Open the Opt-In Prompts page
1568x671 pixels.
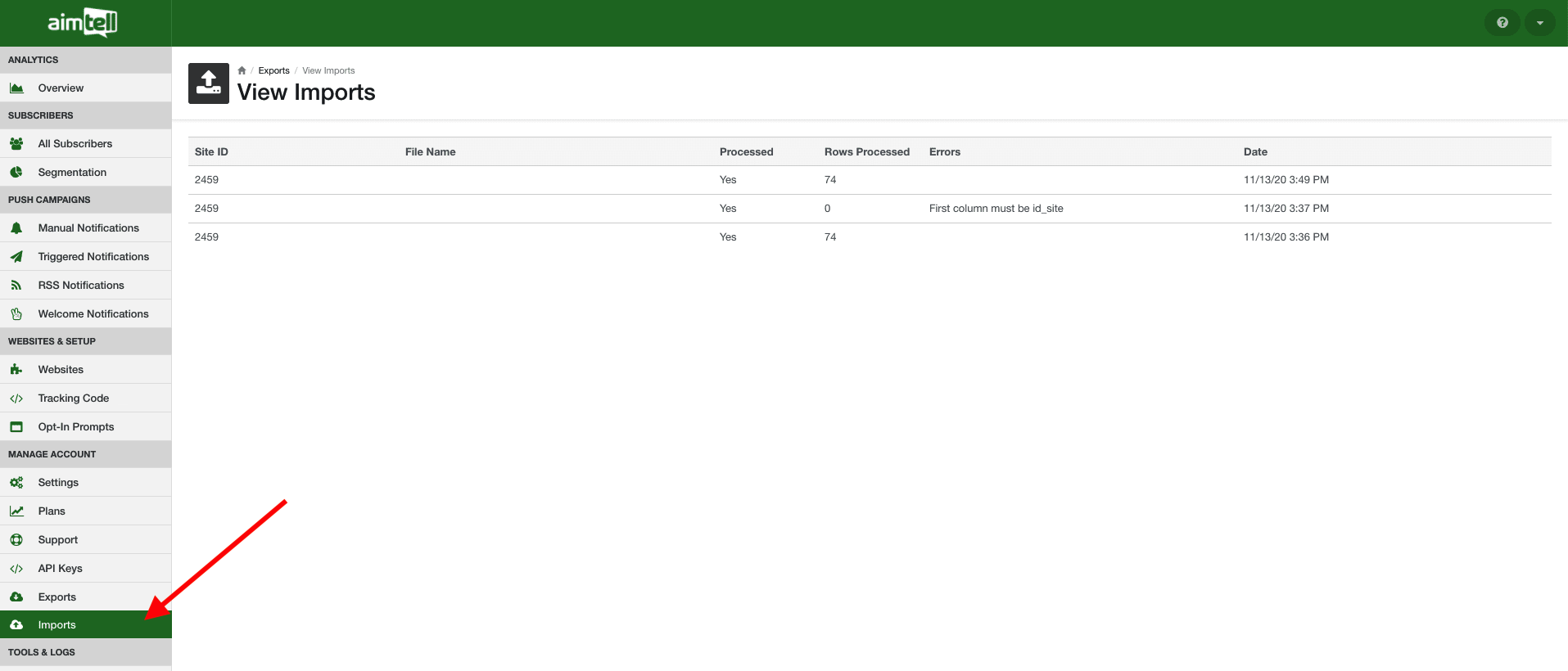click(x=76, y=427)
